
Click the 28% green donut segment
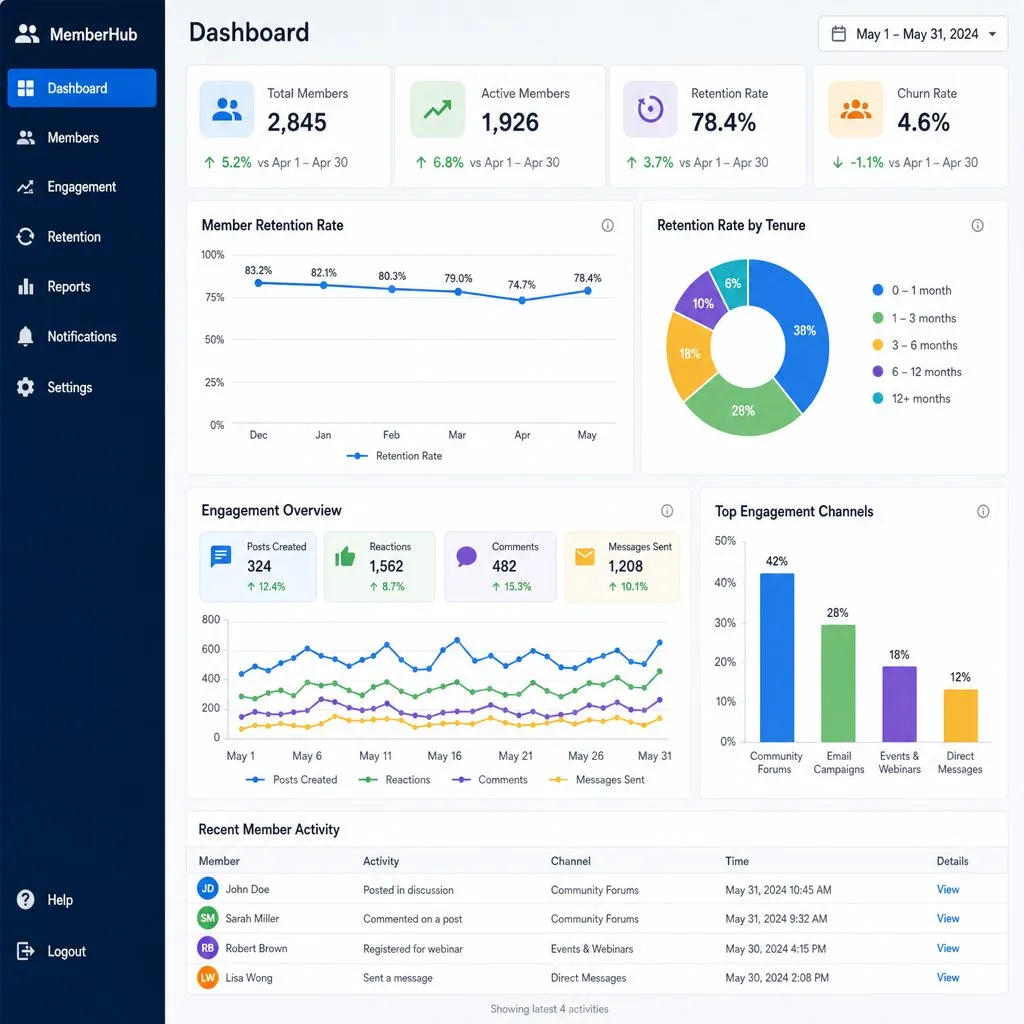click(743, 410)
